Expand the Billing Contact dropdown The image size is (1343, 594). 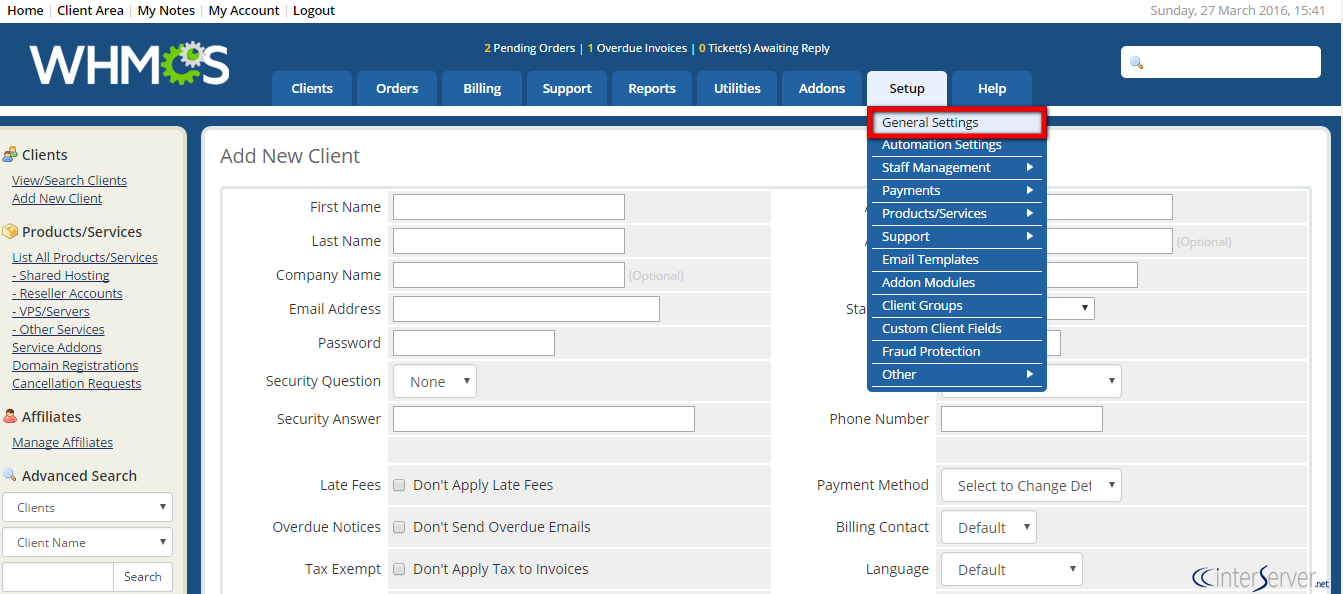tap(989, 528)
